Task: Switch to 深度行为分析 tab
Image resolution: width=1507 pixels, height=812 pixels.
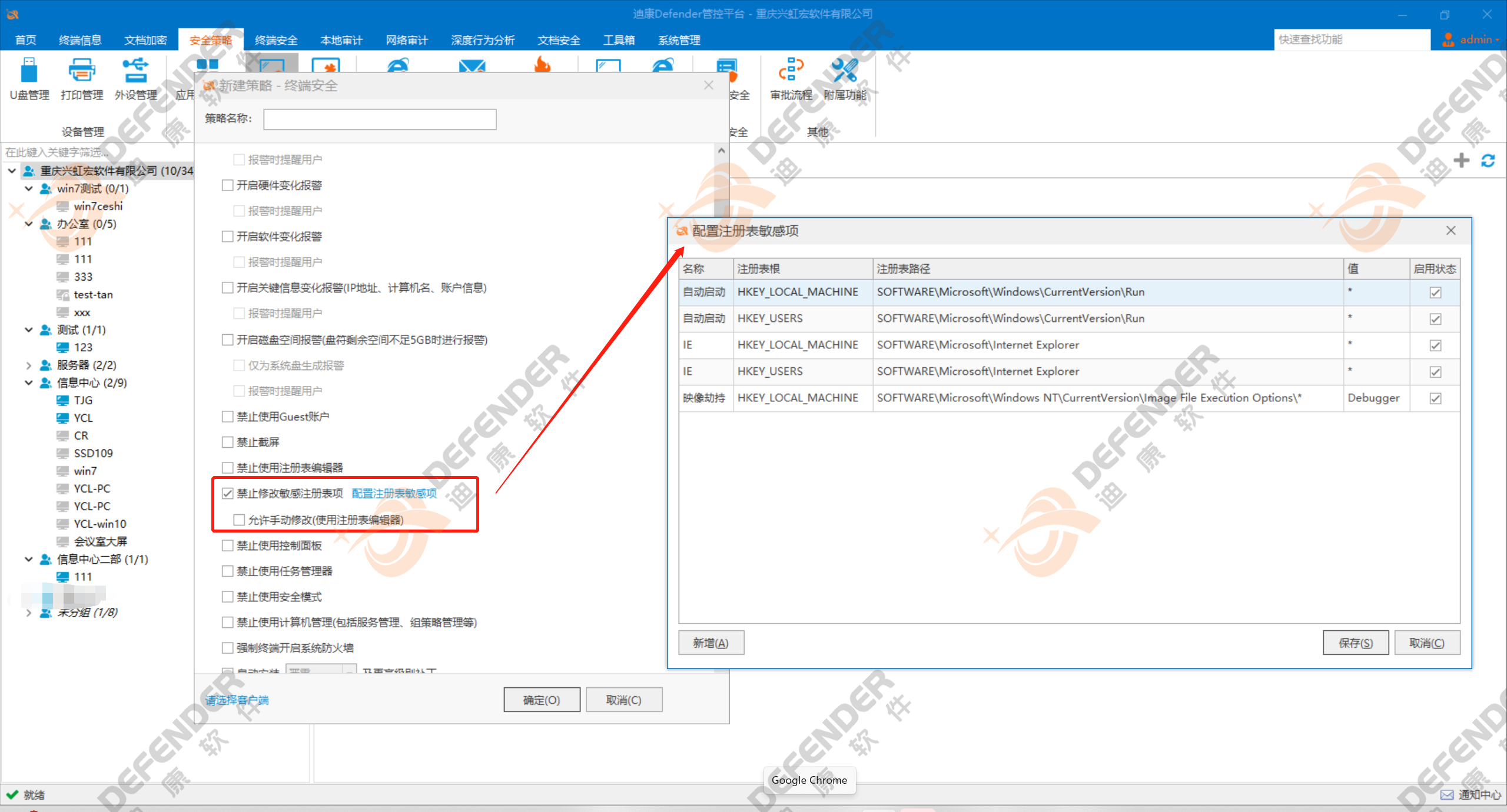Action: (483, 40)
